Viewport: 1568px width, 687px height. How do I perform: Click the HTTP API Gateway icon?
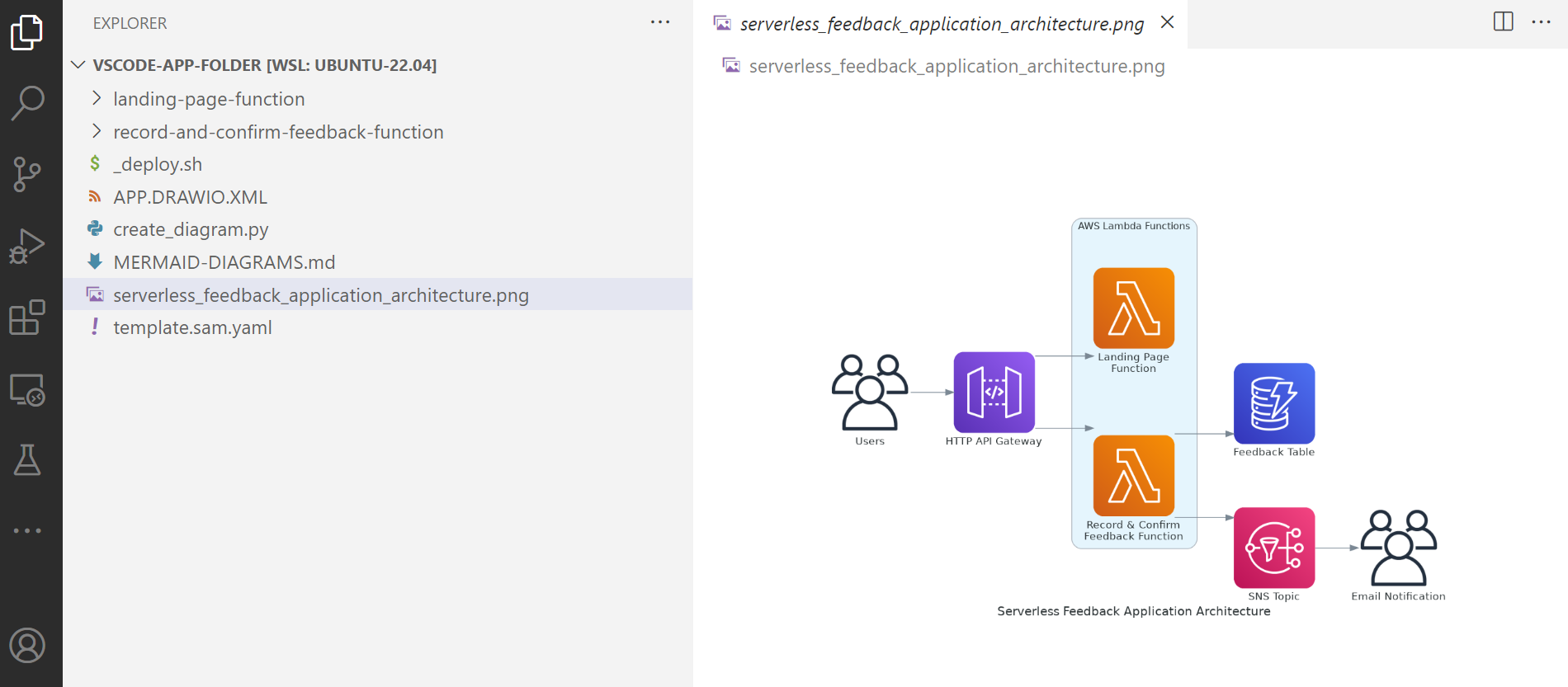pyautogui.click(x=994, y=393)
